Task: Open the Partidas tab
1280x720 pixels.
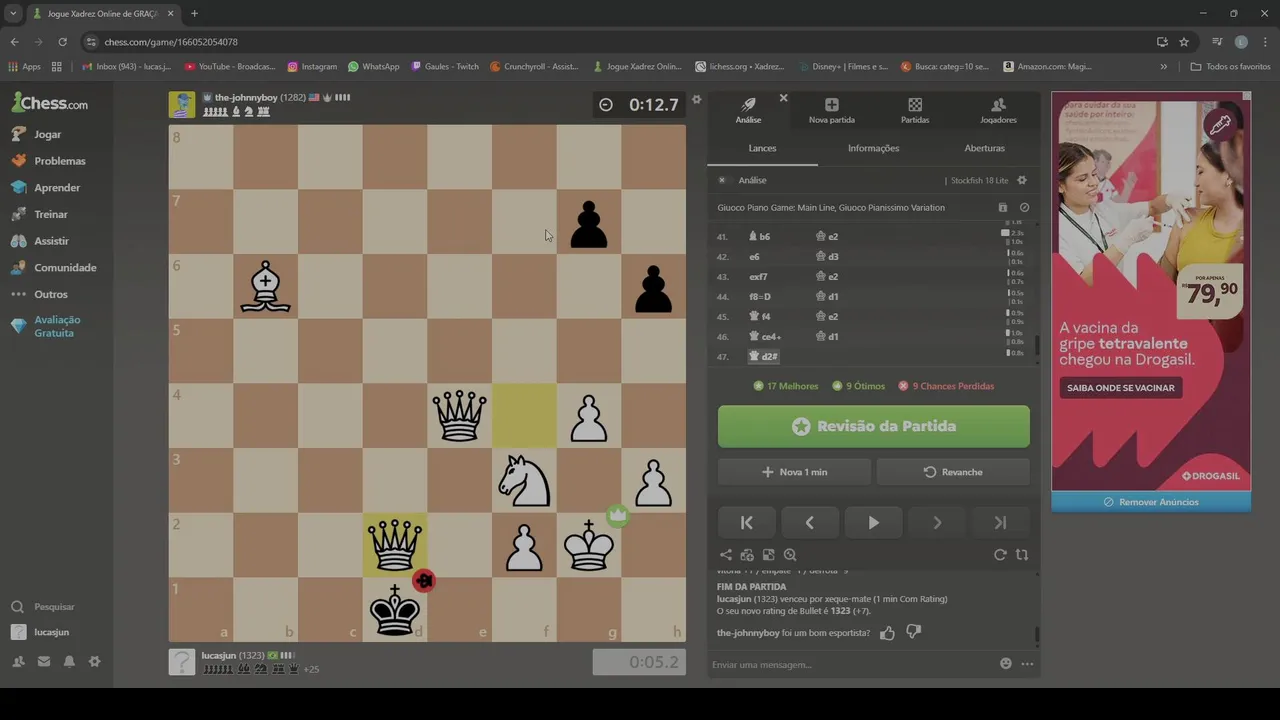Action: coord(914,110)
